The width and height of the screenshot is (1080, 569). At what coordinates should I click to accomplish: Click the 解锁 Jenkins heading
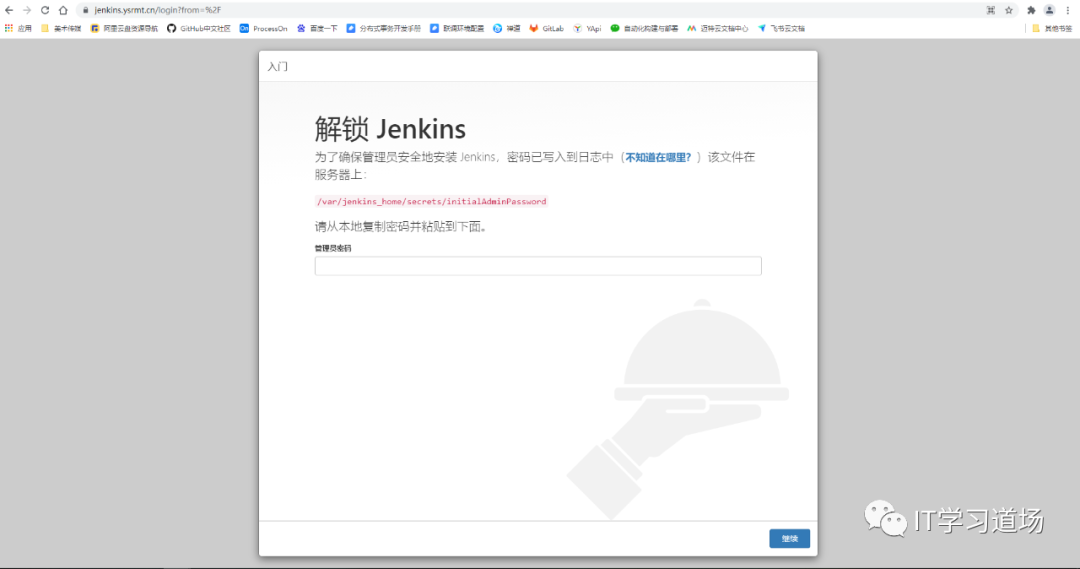pyautogui.click(x=390, y=129)
